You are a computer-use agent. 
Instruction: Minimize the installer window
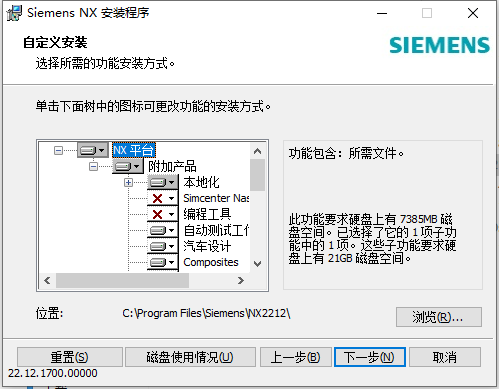click(382, 13)
